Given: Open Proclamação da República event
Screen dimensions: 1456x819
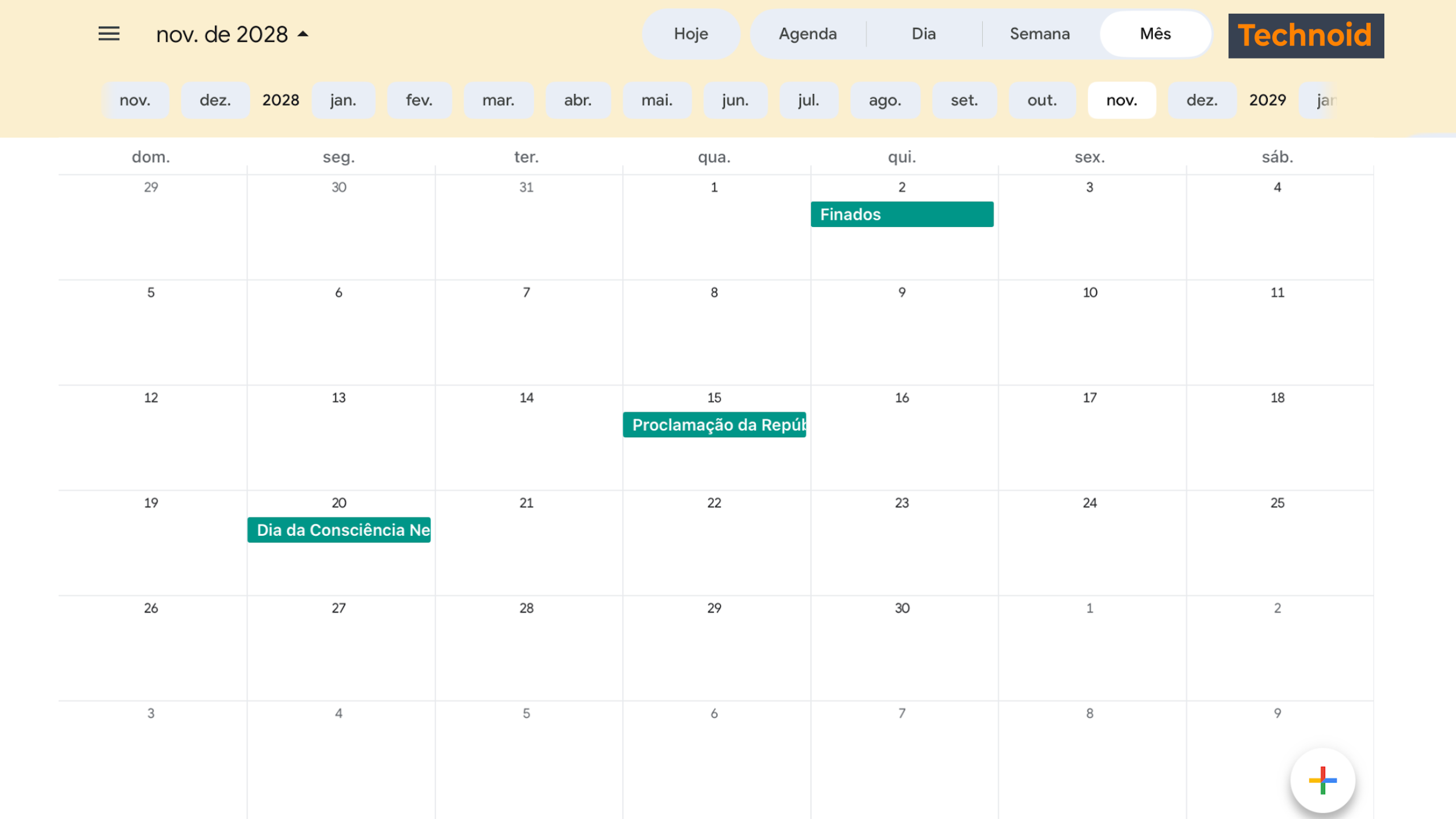Looking at the screenshot, I should 714,425.
